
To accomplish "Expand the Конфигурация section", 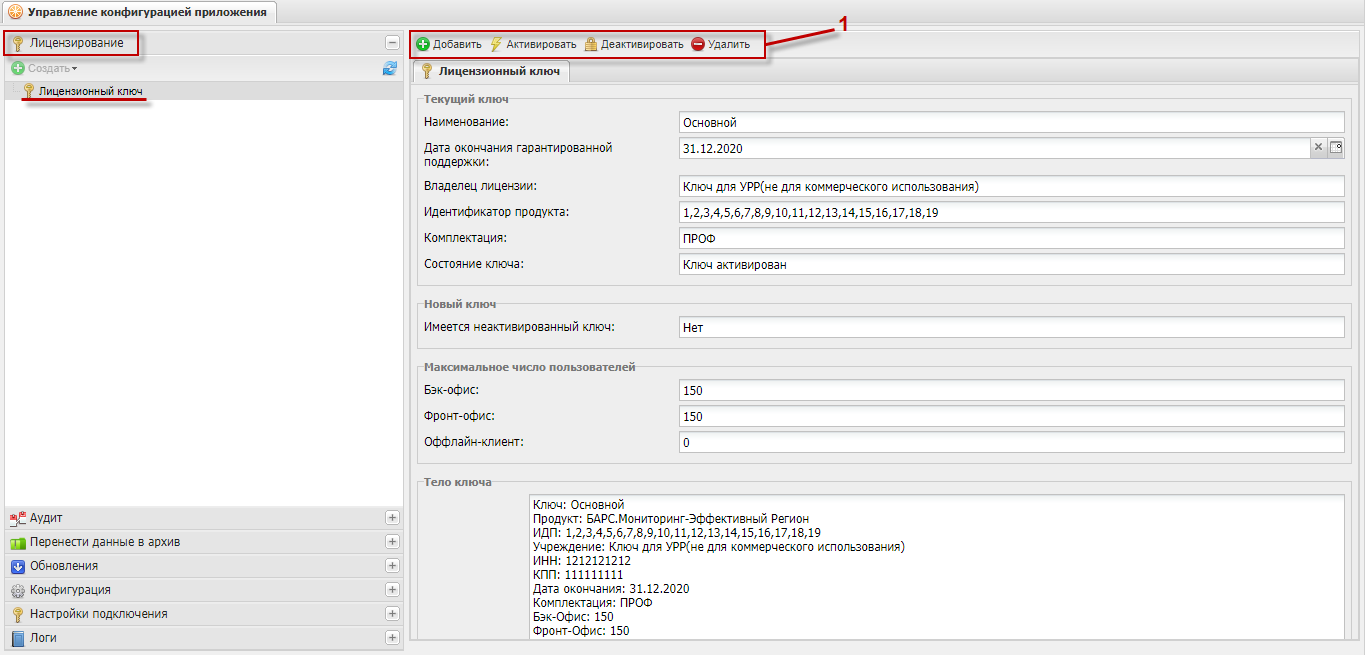I will pos(392,590).
